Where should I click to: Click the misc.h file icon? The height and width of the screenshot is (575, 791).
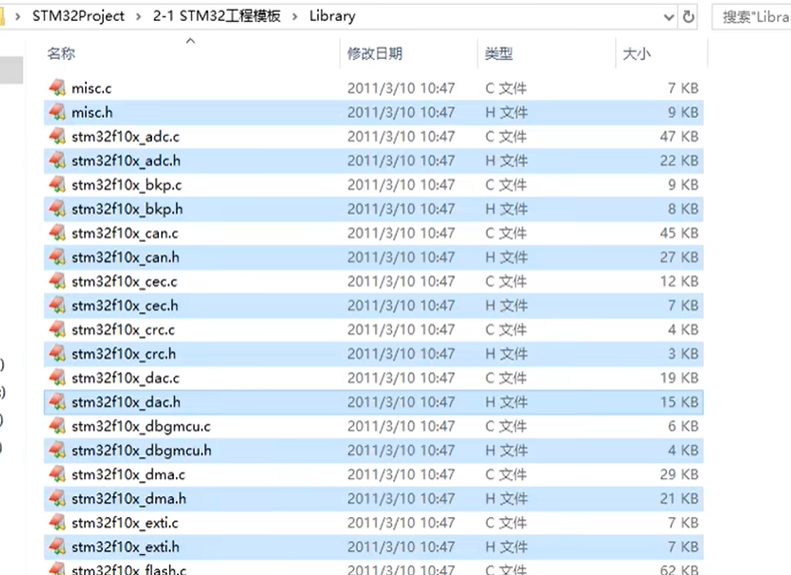pyautogui.click(x=58, y=112)
